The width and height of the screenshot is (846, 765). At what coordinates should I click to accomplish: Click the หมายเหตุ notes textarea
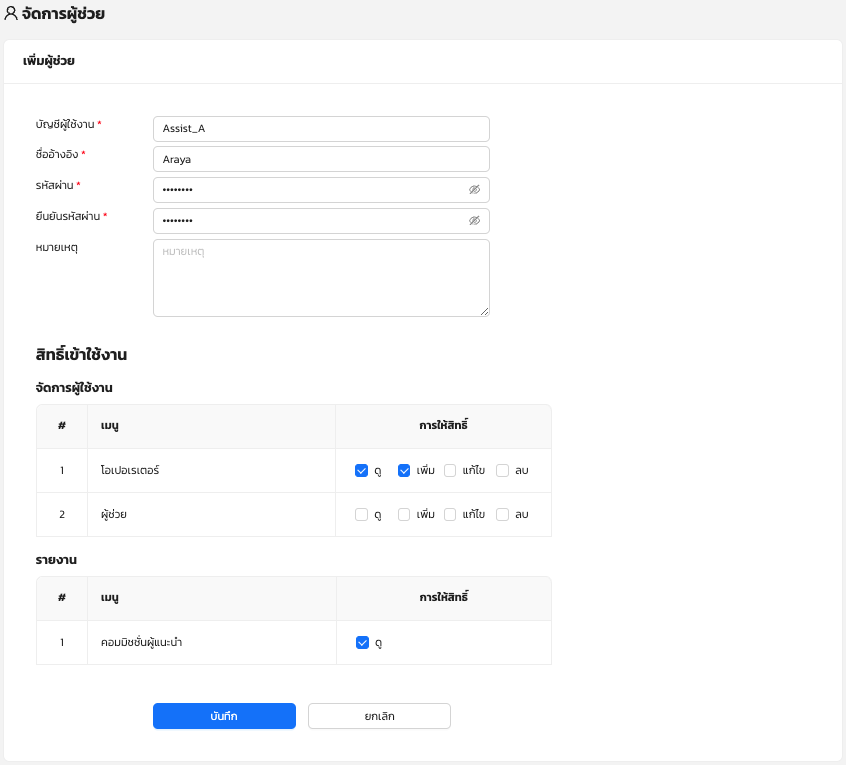coord(320,278)
